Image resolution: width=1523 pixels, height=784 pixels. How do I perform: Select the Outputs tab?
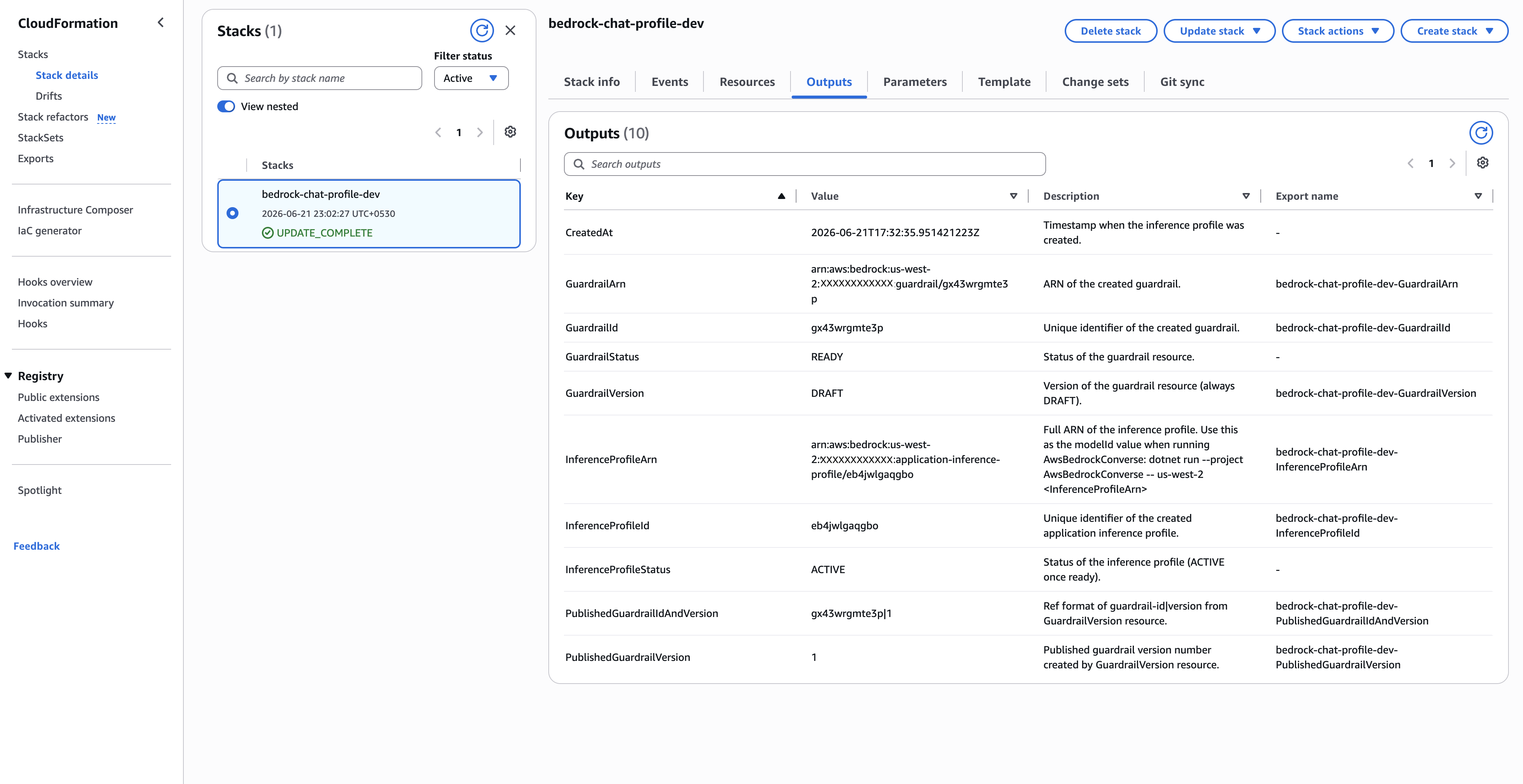(829, 81)
